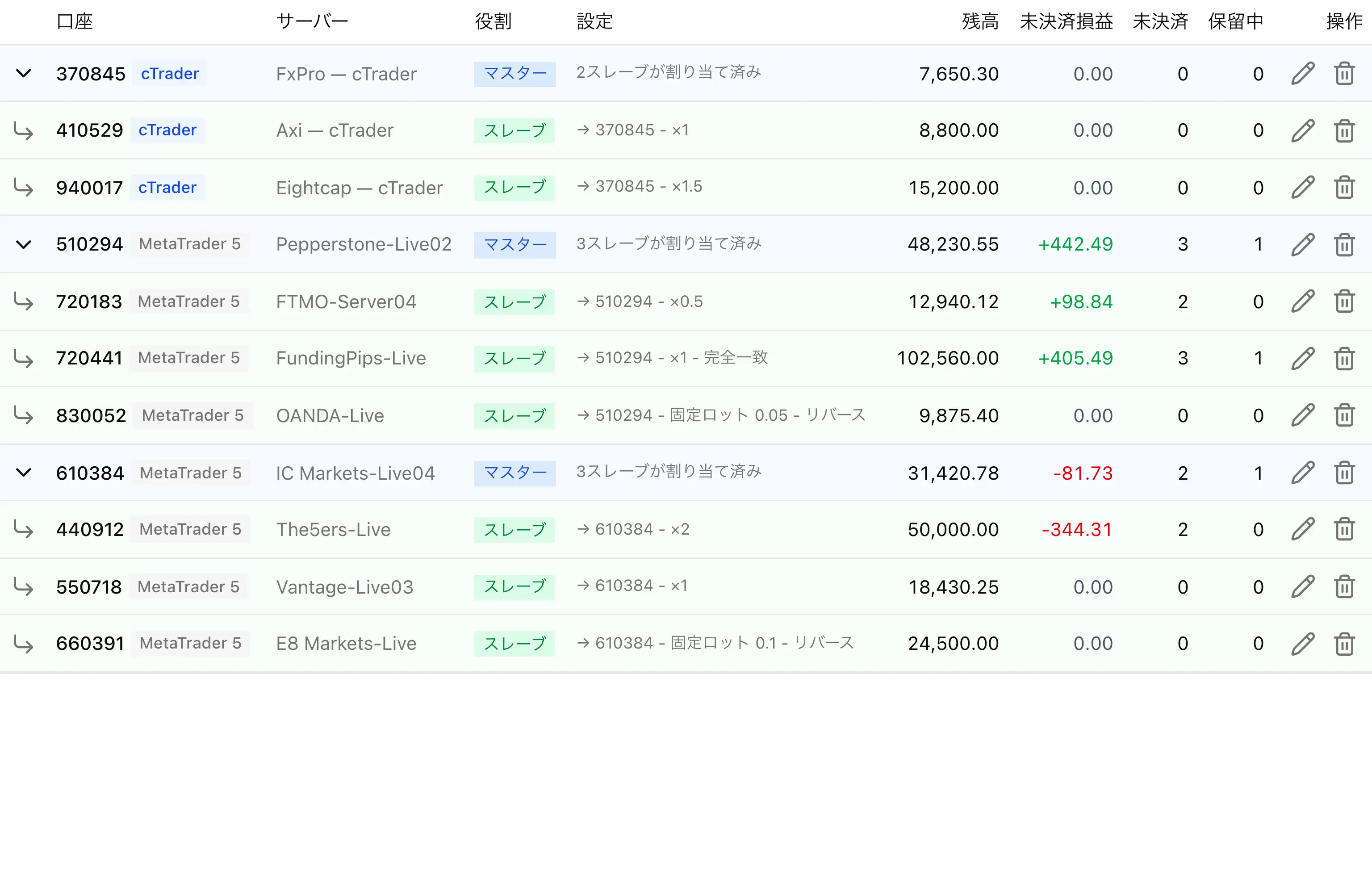Screen dimensions: 1372x879
Task: Click the 口座 column header
Action: point(75,22)
